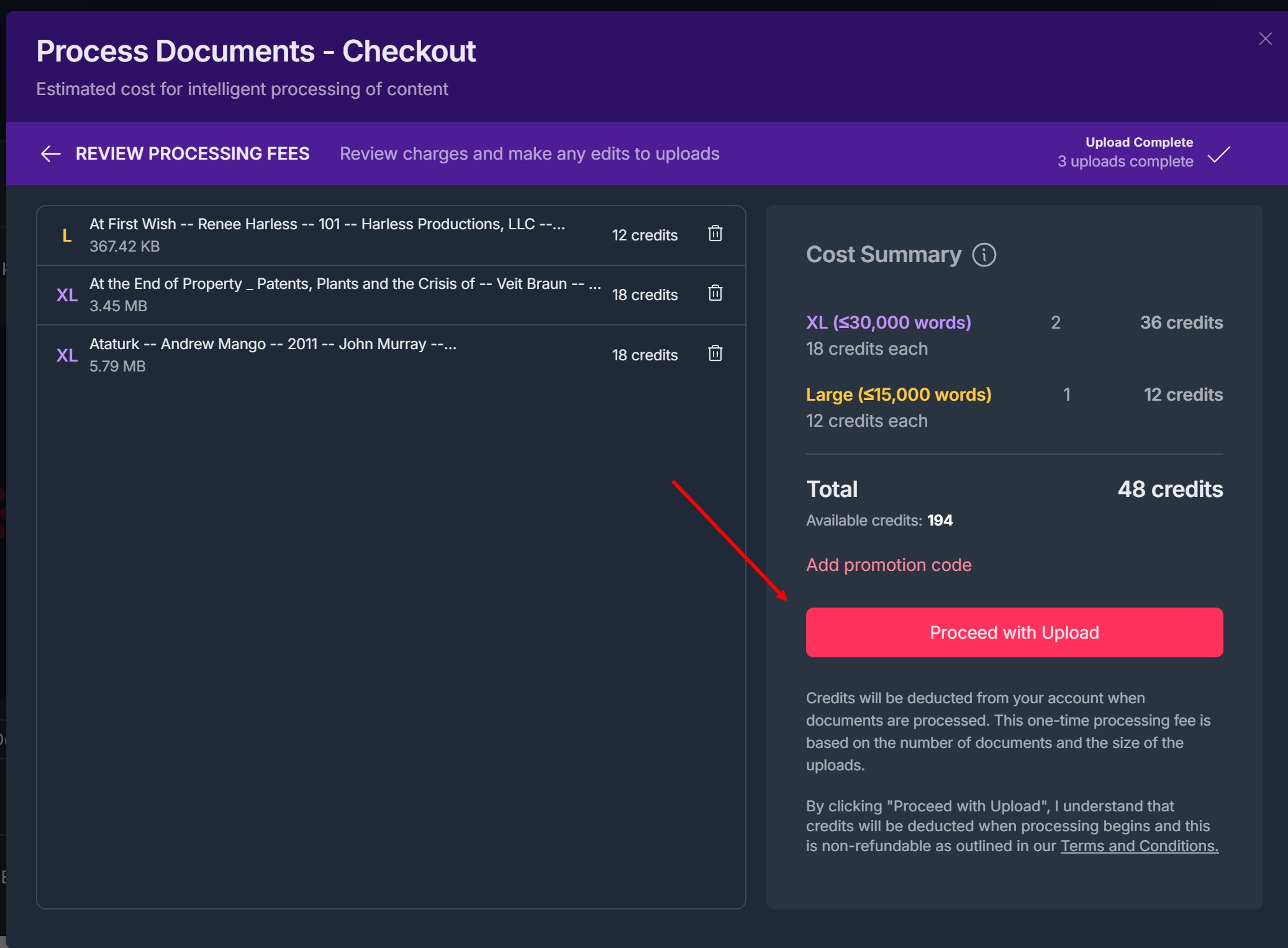
Task: Click XL badge beside End of Property
Action: (67, 295)
